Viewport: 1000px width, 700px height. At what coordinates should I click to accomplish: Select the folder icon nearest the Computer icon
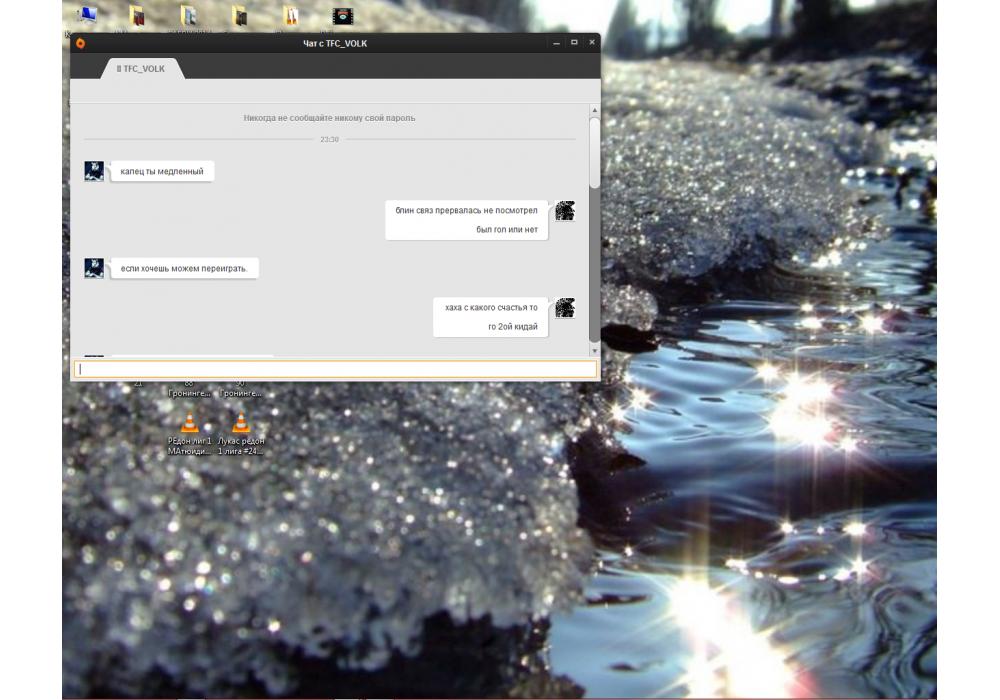pyautogui.click(x=137, y=16)
